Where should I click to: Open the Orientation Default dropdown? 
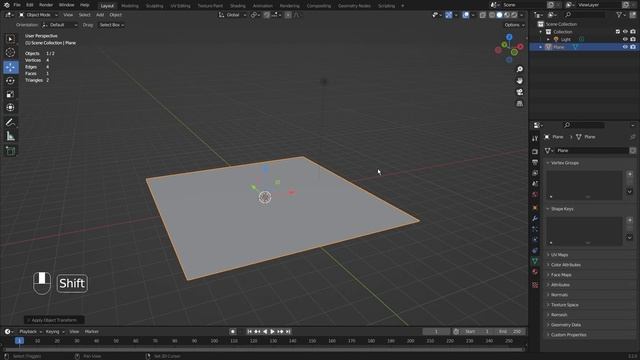point(60,25)
